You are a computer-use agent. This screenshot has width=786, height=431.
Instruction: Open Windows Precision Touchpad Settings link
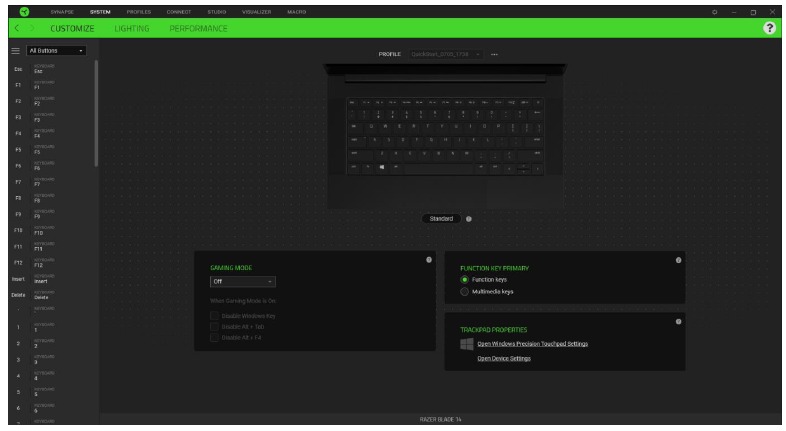[x=532, y=344]
